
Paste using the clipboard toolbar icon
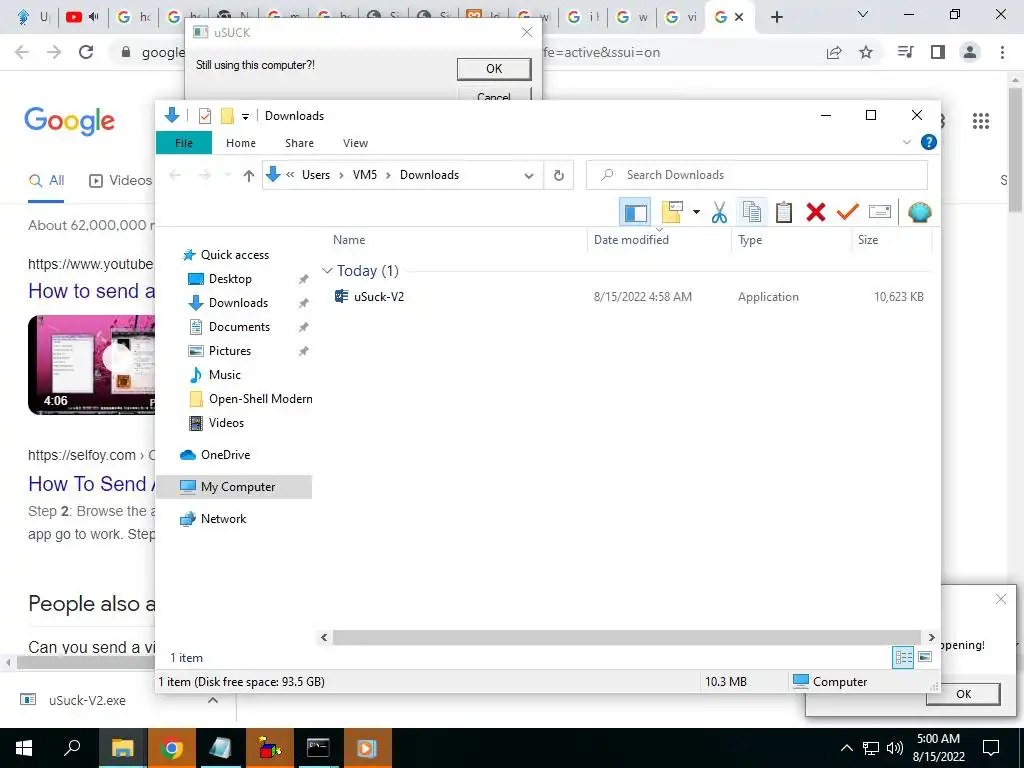(x=784, y=212)
